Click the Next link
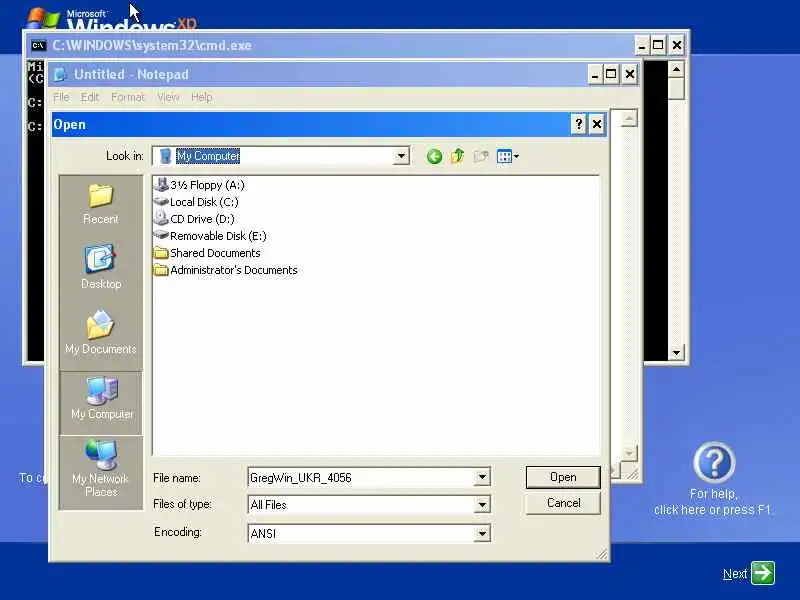This screenshot has width=800, height=600. [735, 574]
